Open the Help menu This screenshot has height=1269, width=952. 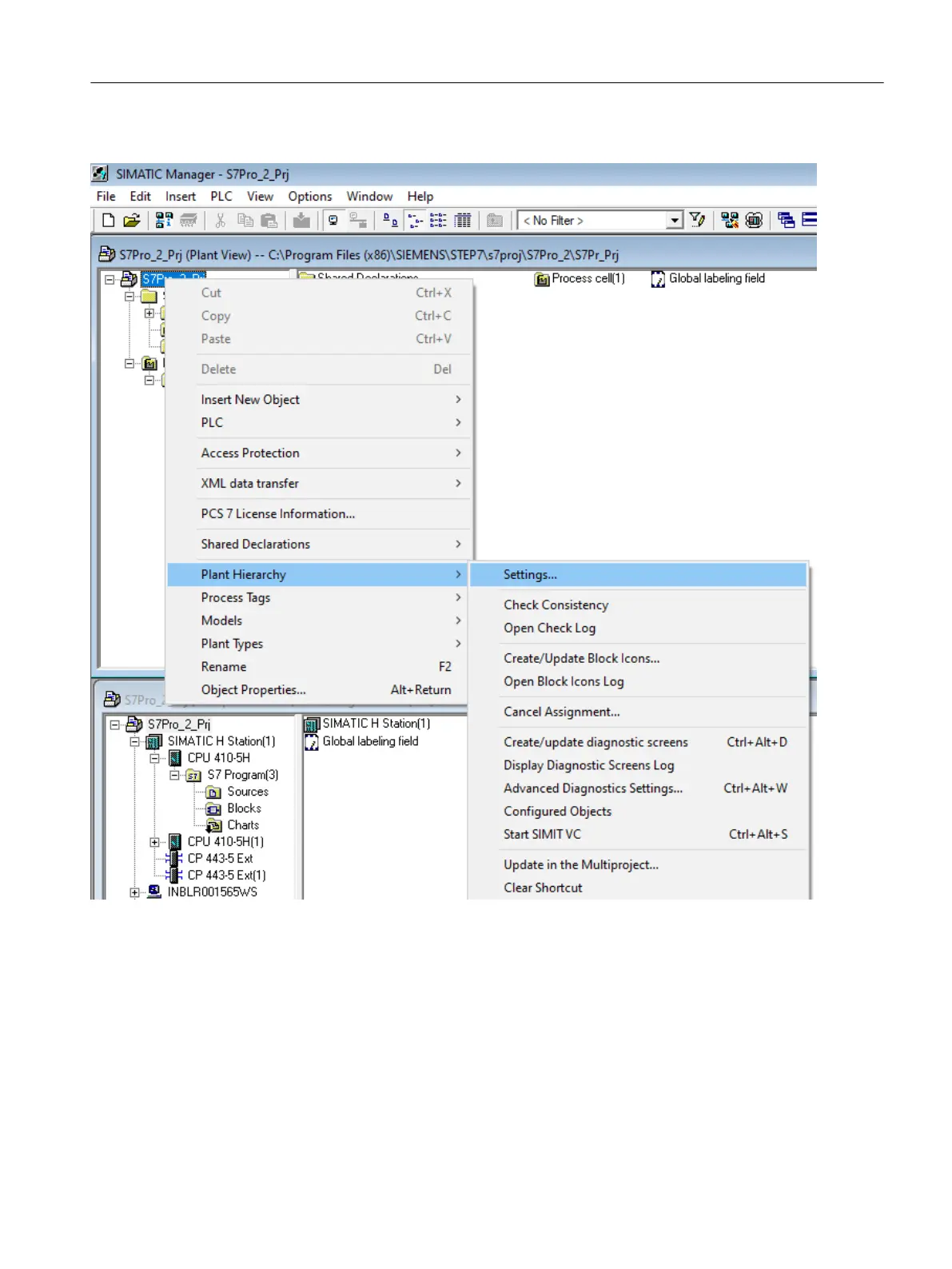(x=420, y=197)
